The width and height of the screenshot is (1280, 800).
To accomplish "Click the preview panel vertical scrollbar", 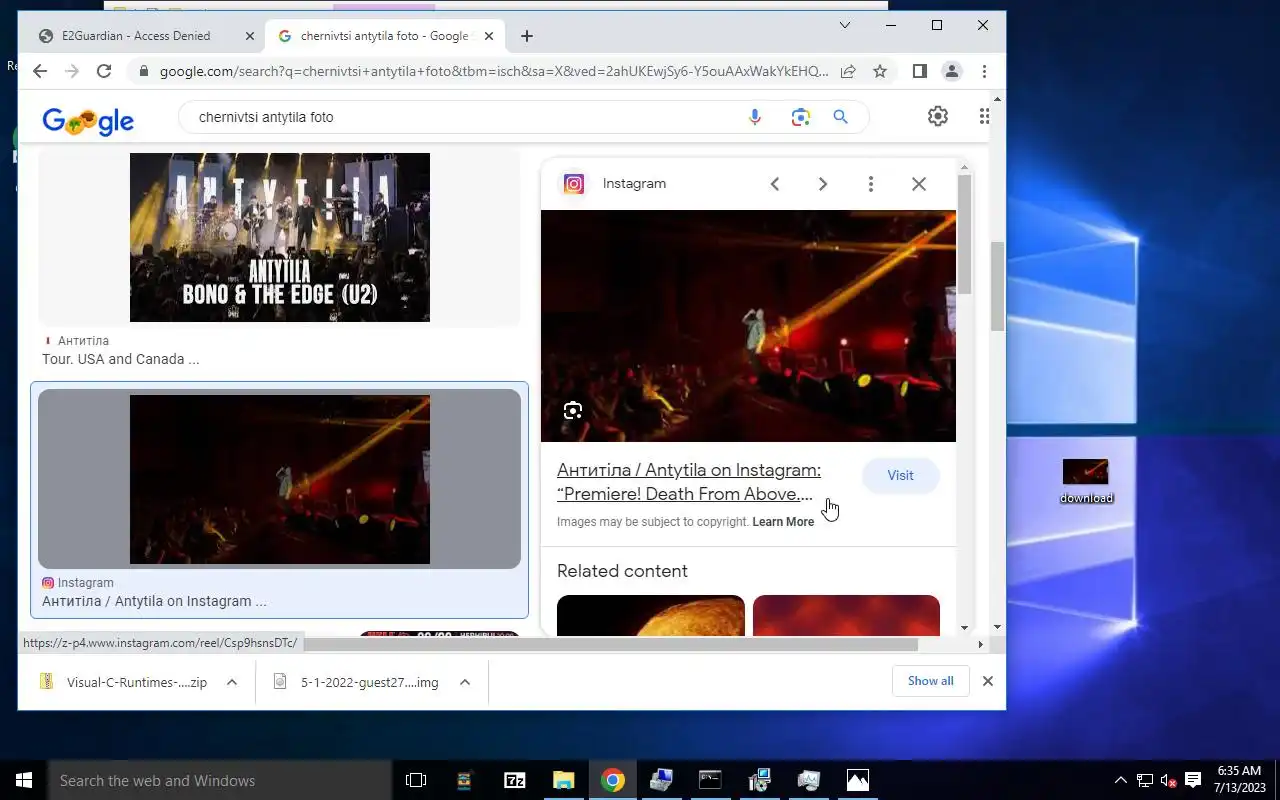I will 965,235.
